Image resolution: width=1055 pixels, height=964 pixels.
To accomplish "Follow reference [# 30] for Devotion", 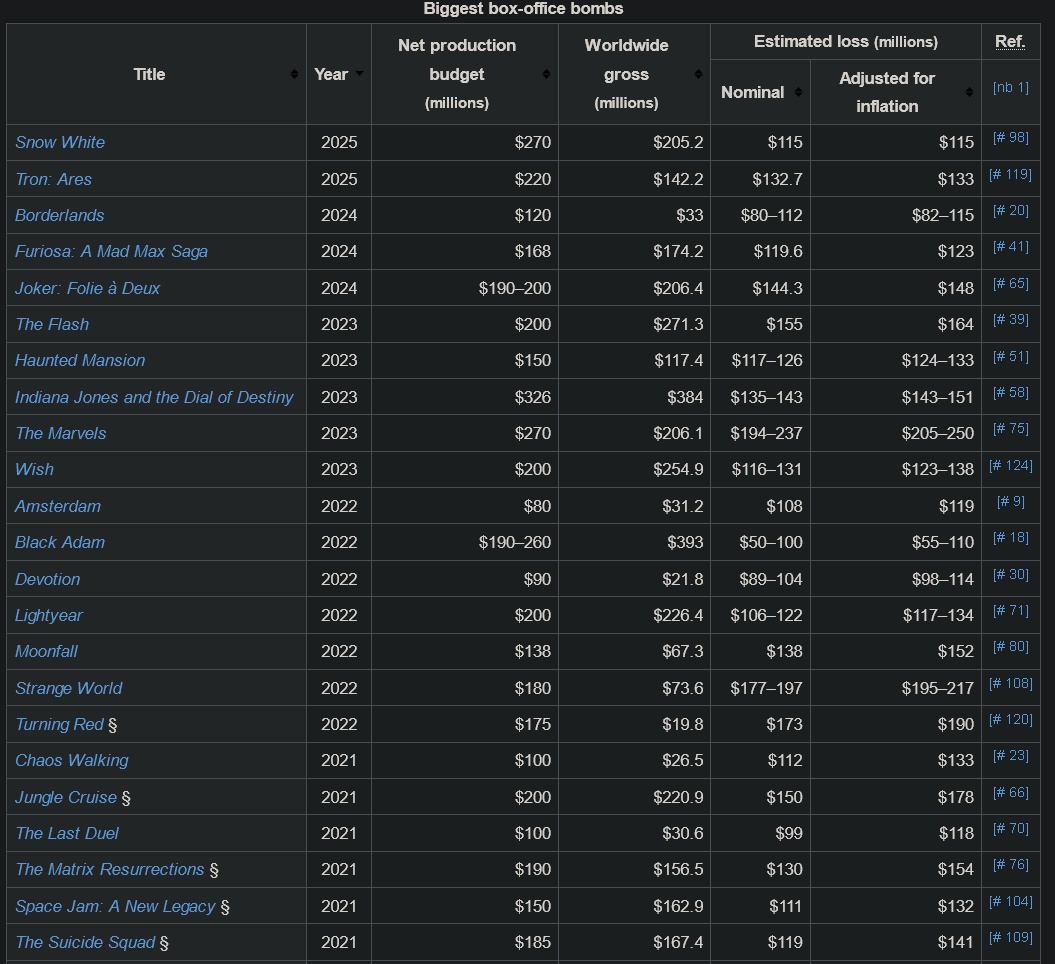I will (1011, 574).
